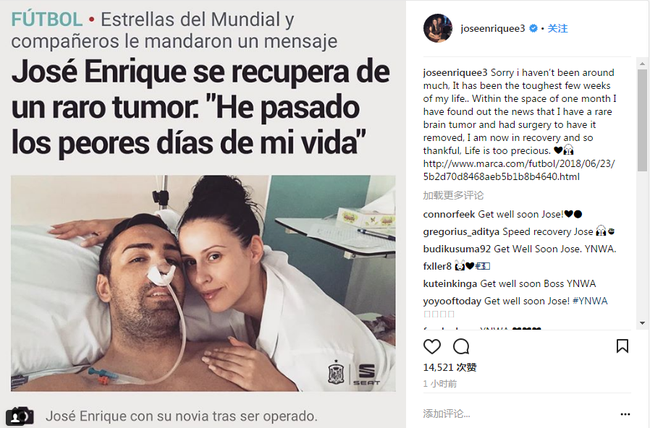Viewport: 650px width, 428px height.
Task: Click the scrollbar up arrow
Action: click(642, 64)
